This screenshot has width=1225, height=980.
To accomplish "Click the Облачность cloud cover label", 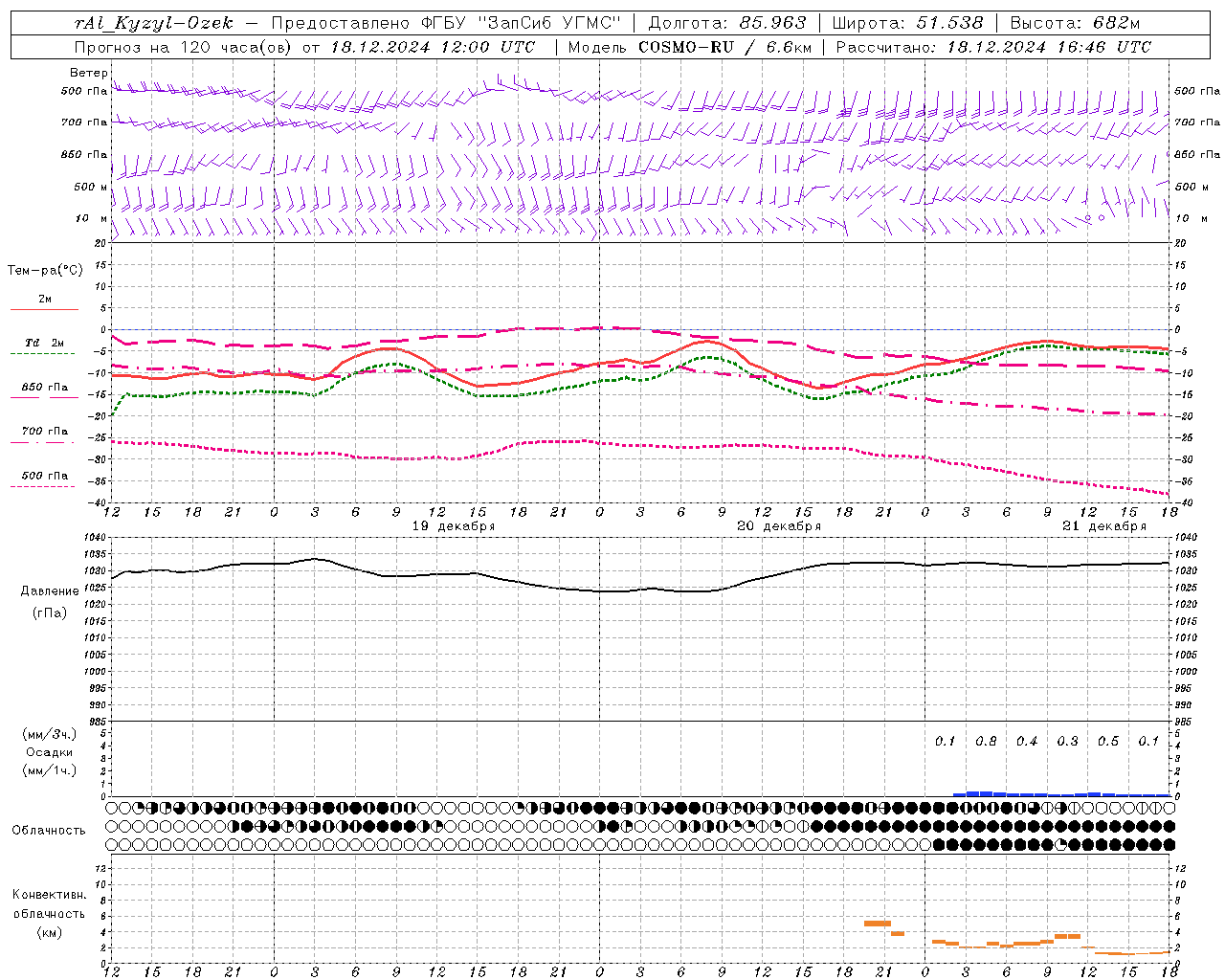I will [49, 830].
